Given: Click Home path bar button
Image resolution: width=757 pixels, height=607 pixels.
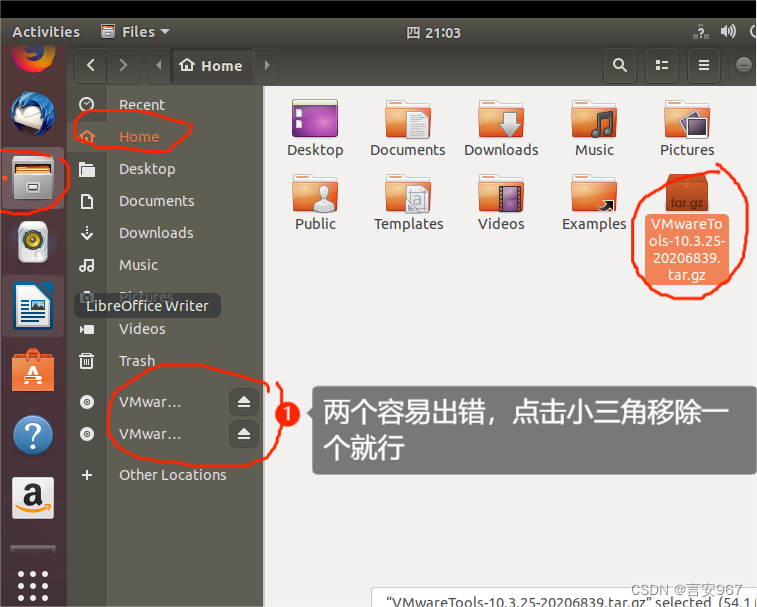Looking at the screenshot, I should pyautogui.click(x=211, y=65).
